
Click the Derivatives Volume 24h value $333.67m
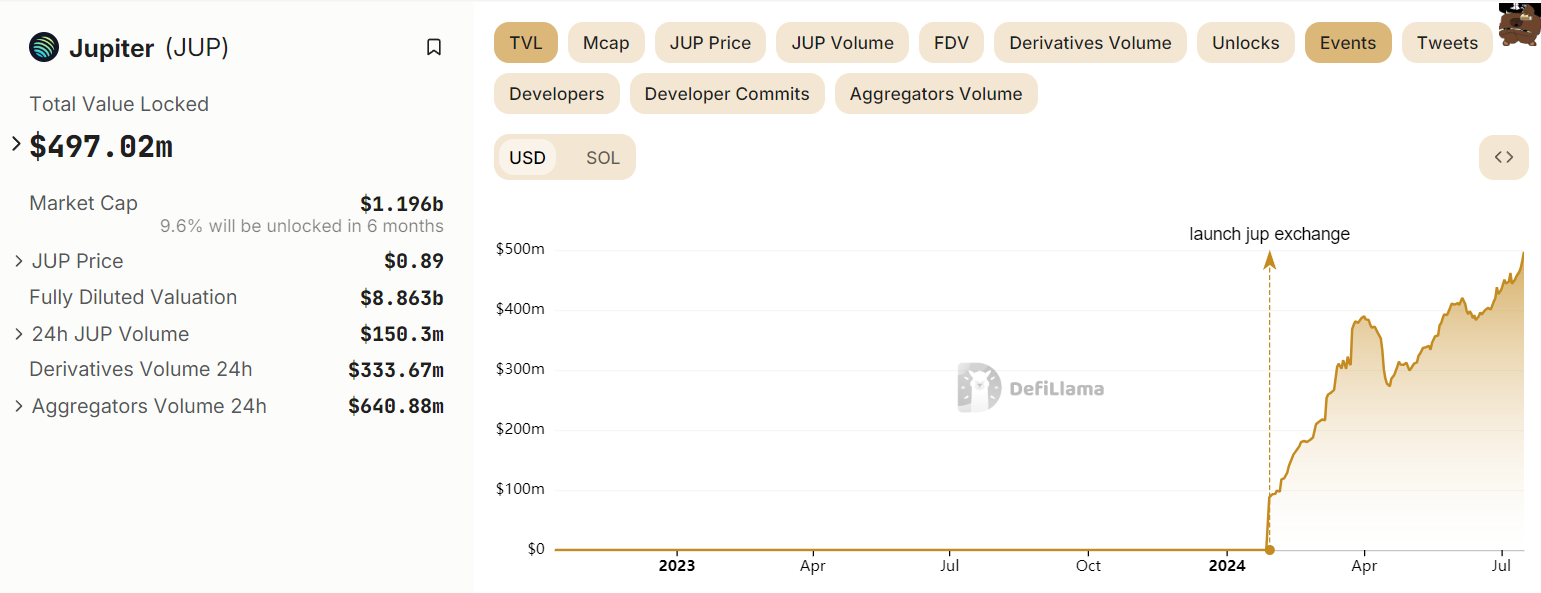pyautogui.click(x=396, y=370)
